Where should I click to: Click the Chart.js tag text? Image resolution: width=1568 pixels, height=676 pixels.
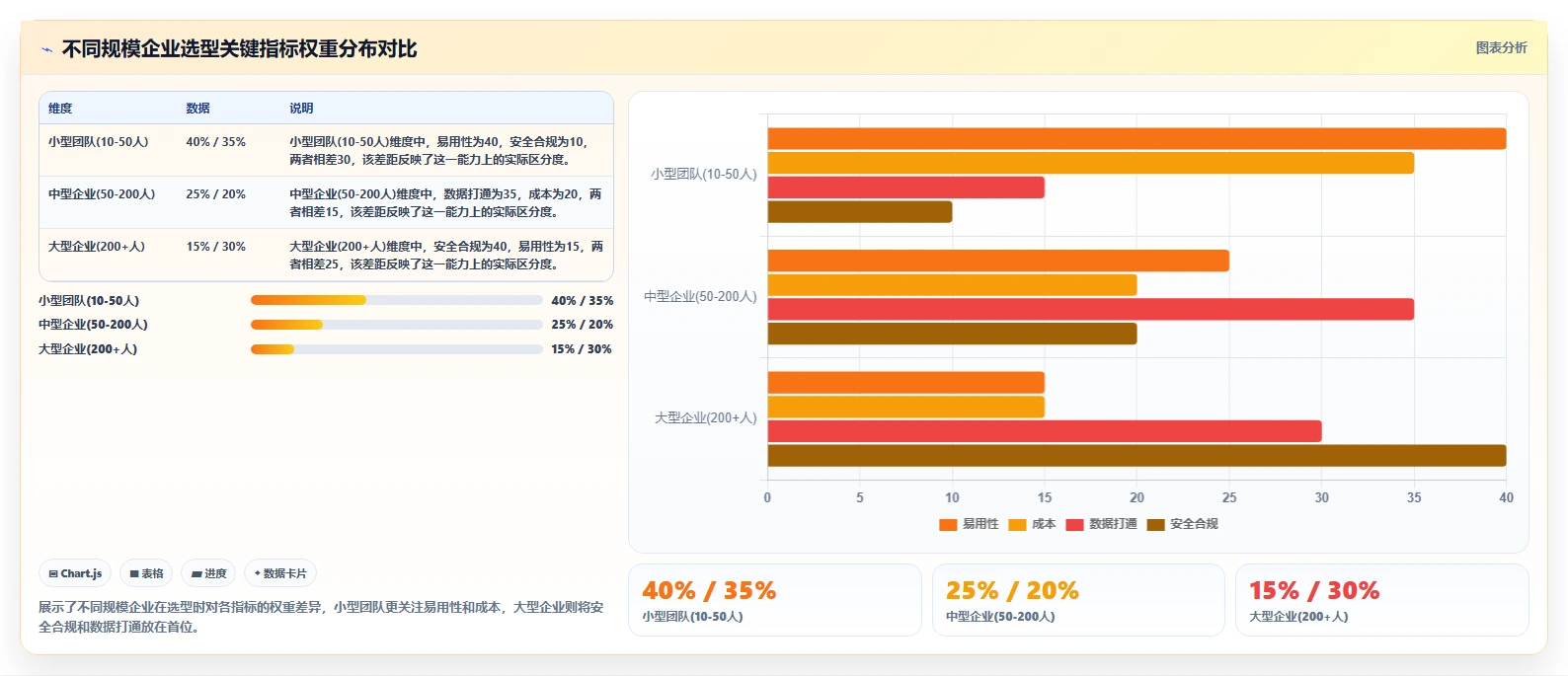pos(81,573)
